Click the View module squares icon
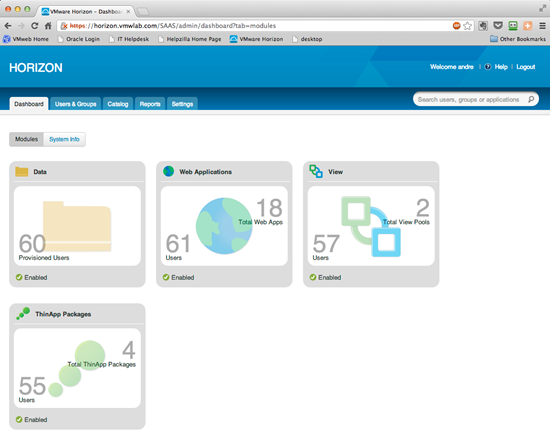 pos(316,171)
